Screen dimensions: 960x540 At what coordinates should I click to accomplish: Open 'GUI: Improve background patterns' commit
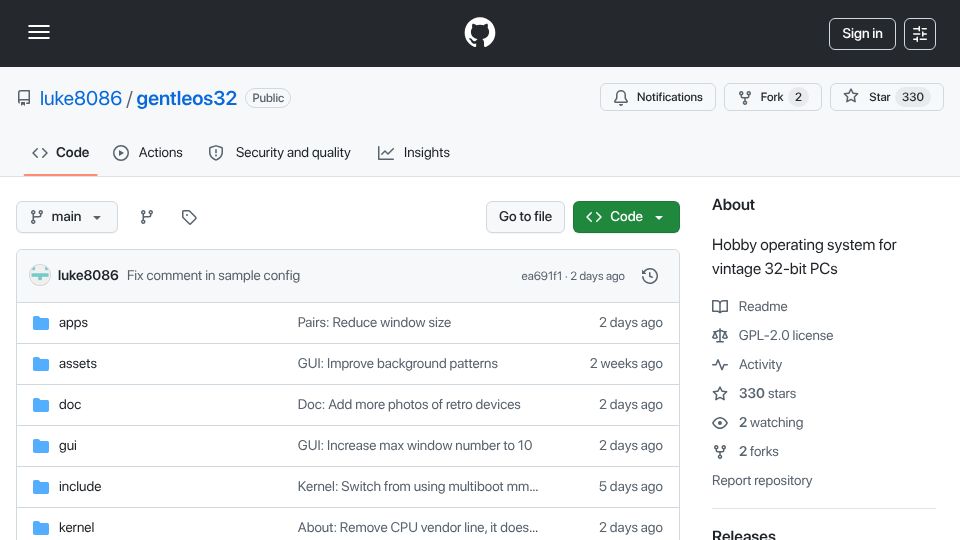click(x=397, y=364)
